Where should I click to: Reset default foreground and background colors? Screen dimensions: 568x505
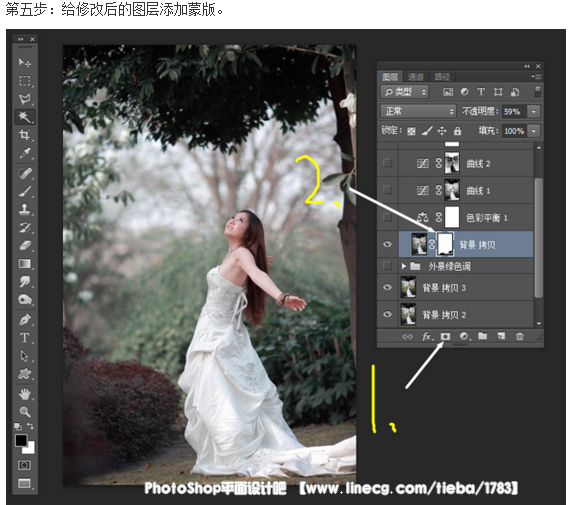pyautogui.click(x=18, y=426)
